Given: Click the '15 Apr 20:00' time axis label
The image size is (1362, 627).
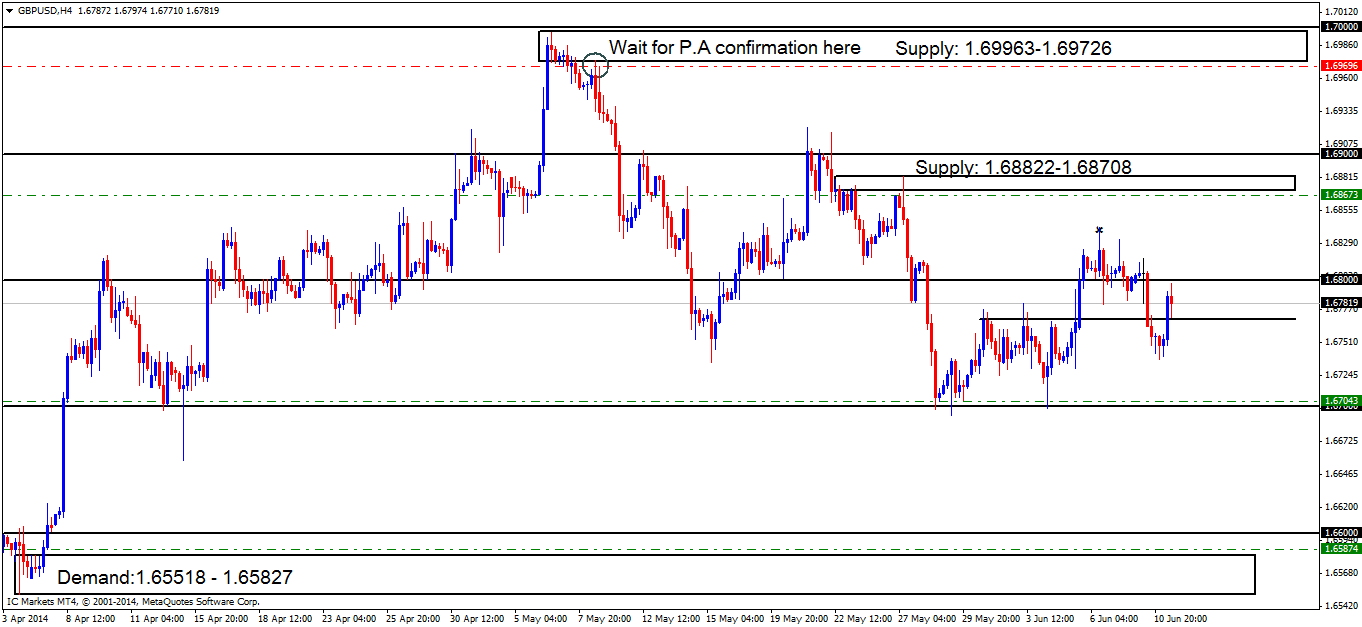Looking at the screenshot, I should click(x=221, y=619).
